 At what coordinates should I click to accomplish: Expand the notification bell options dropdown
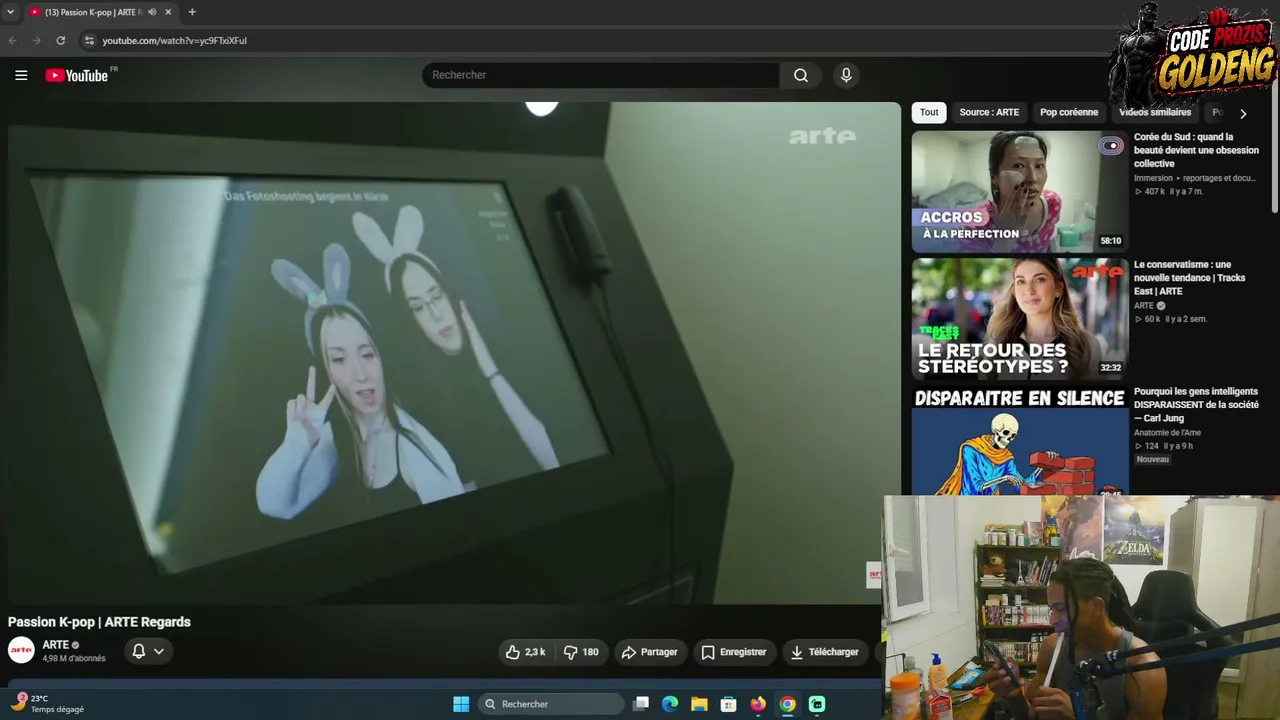[x=159, y=651]
